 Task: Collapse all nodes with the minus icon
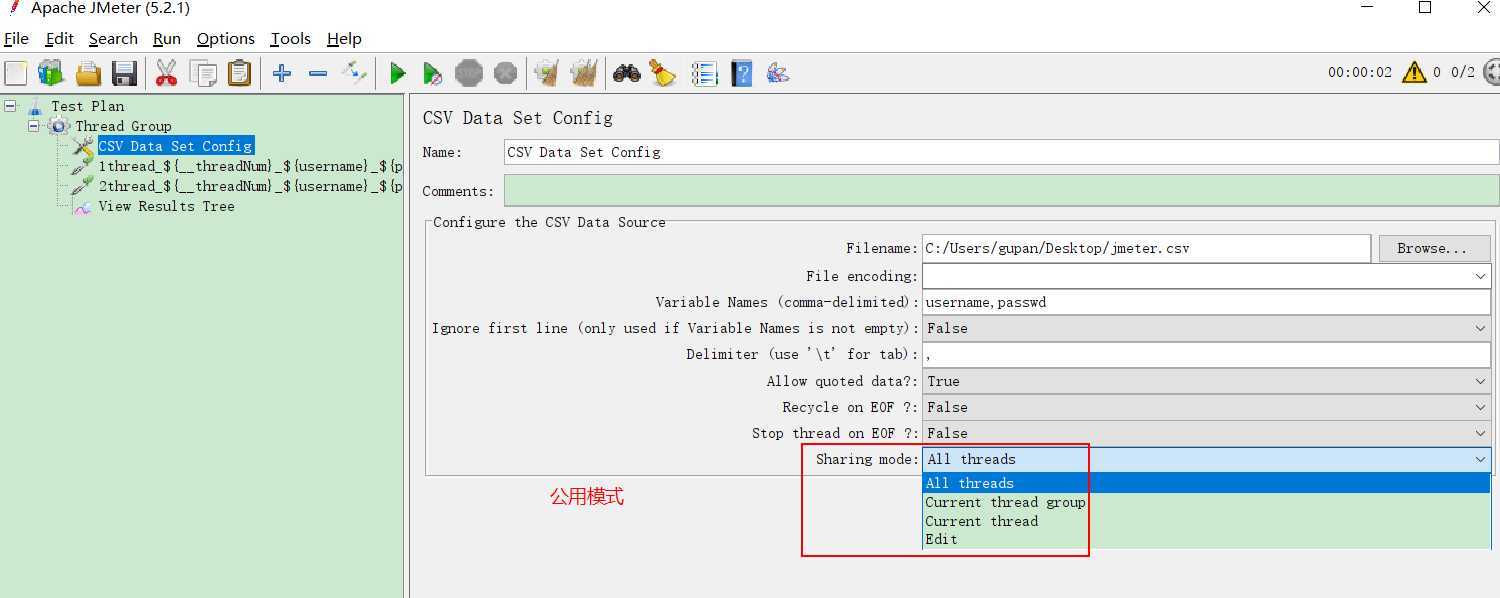(318, 73)
